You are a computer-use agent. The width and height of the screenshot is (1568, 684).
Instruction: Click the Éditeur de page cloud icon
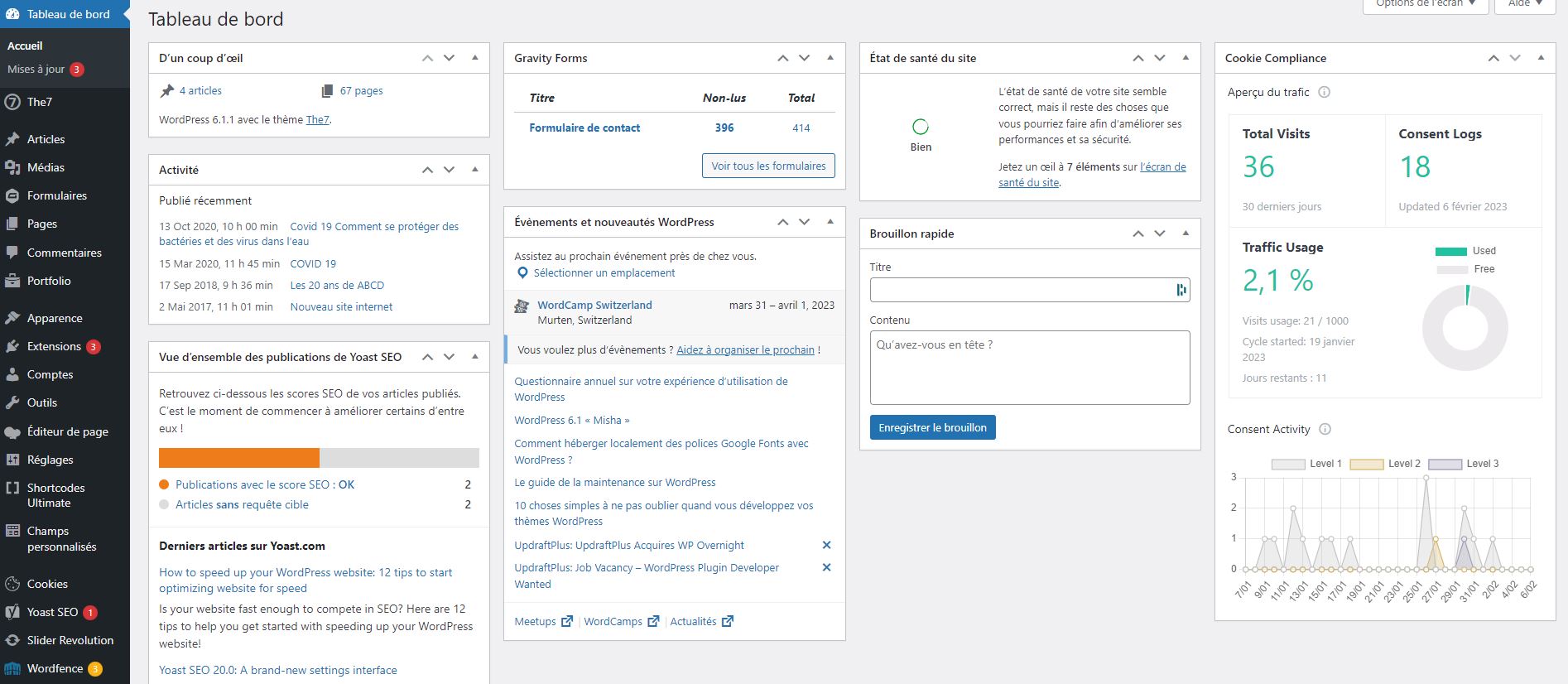click(12, 431)
